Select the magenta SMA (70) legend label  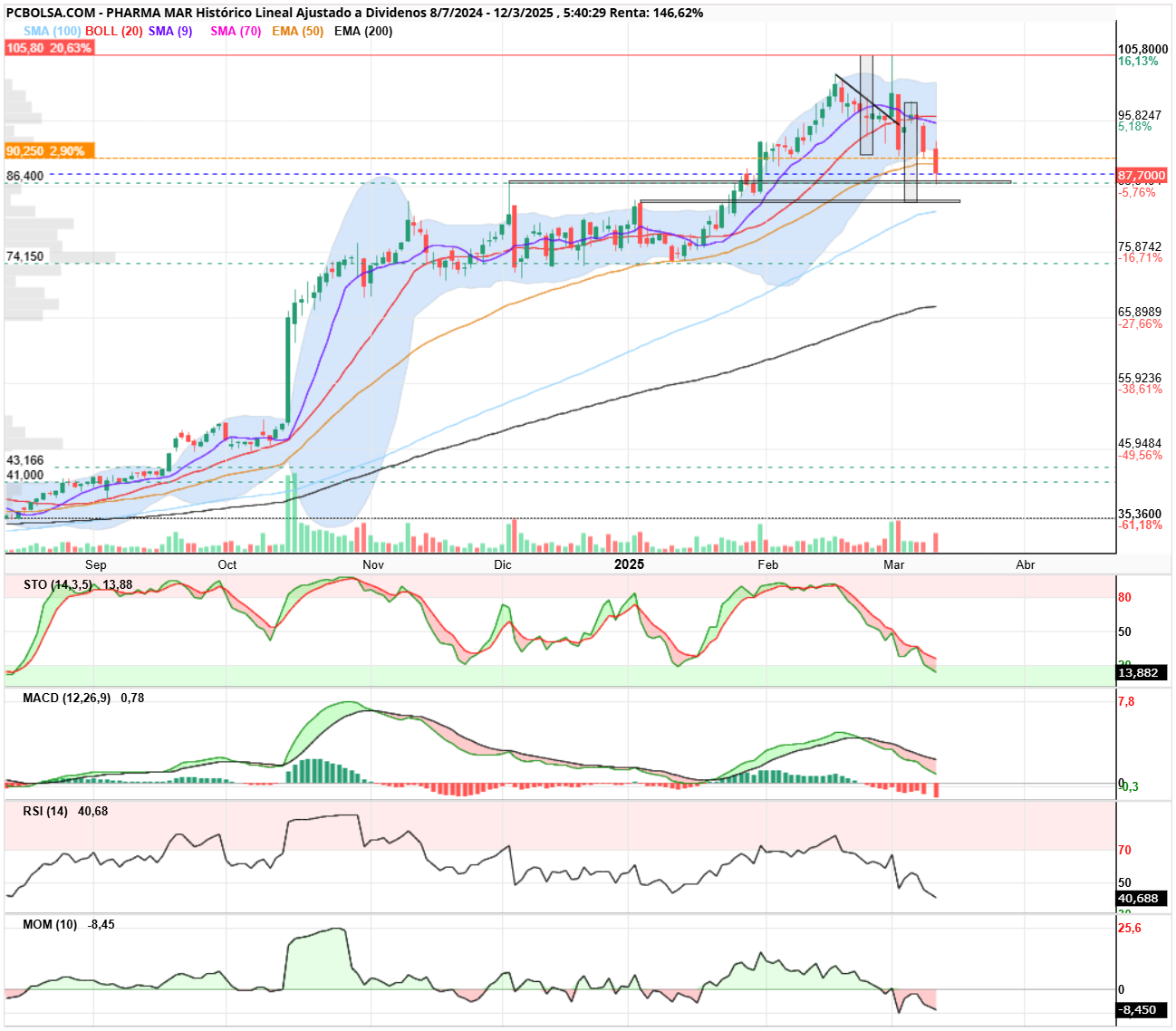(x=236, y=31)
